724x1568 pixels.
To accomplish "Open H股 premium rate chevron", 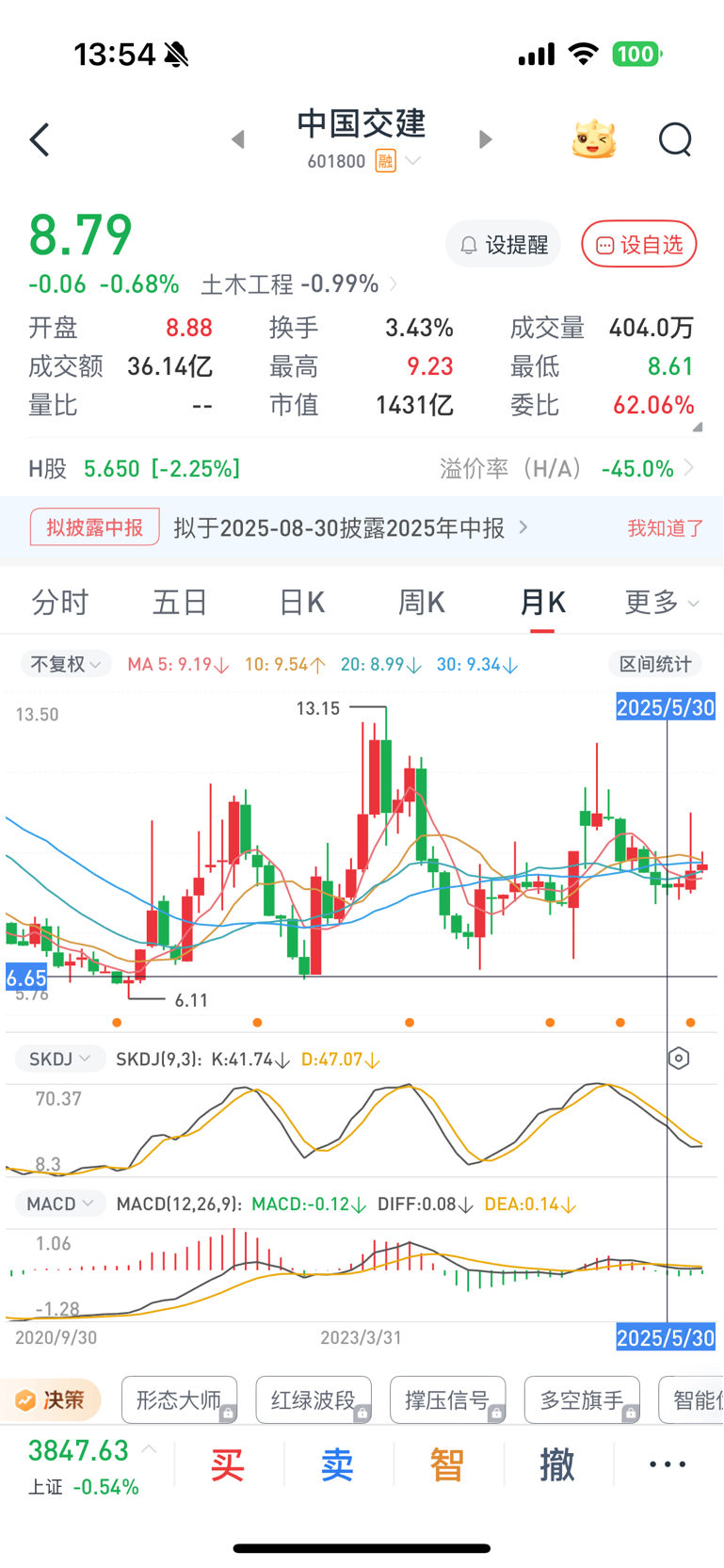I will (690, 468).
